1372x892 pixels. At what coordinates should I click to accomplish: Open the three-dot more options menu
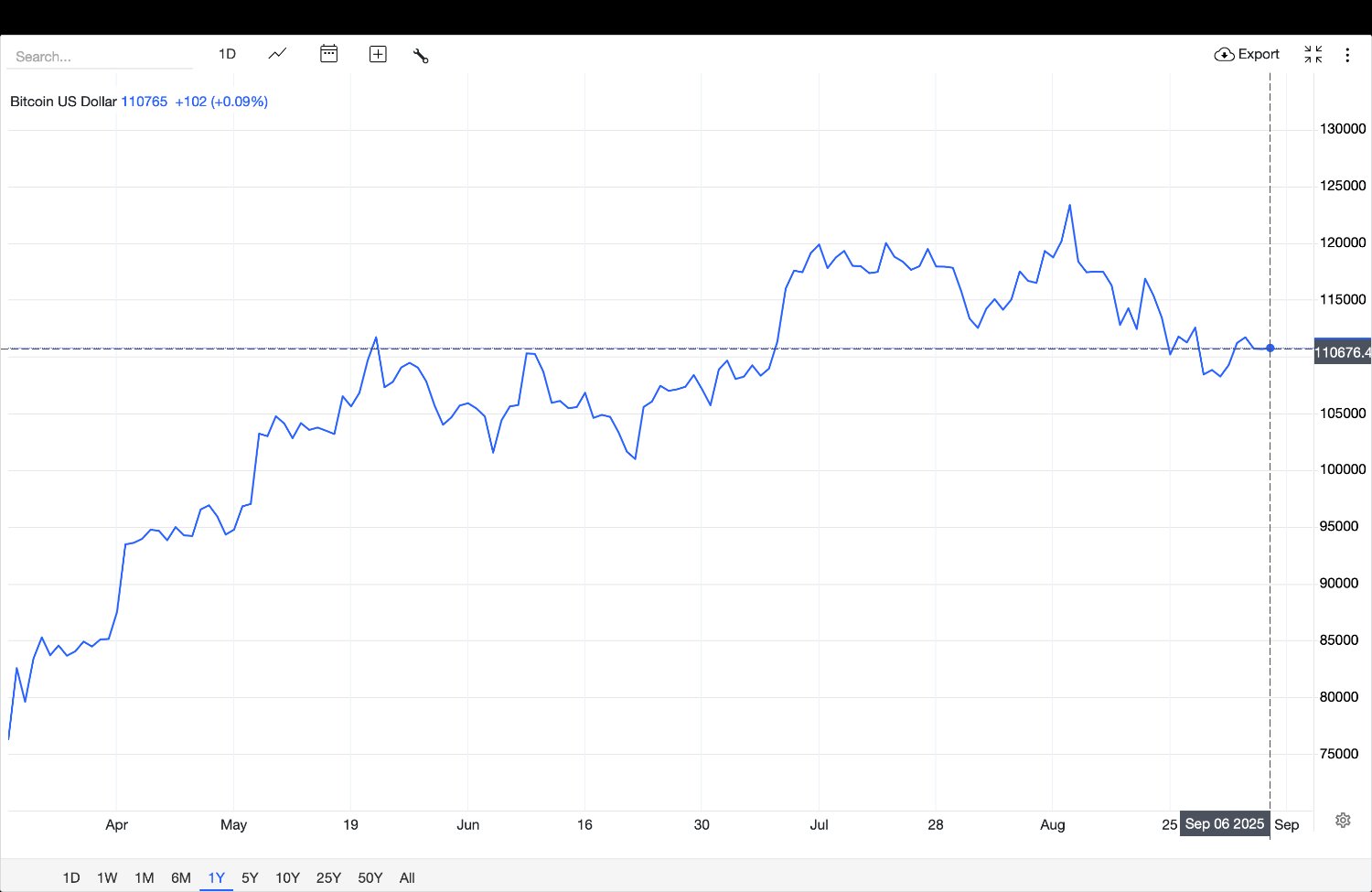point(1346,55)
